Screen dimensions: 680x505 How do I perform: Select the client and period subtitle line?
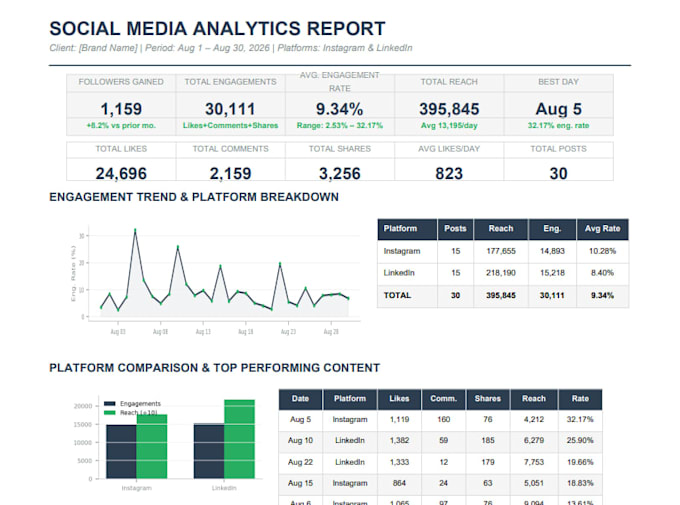click(231, 48)
